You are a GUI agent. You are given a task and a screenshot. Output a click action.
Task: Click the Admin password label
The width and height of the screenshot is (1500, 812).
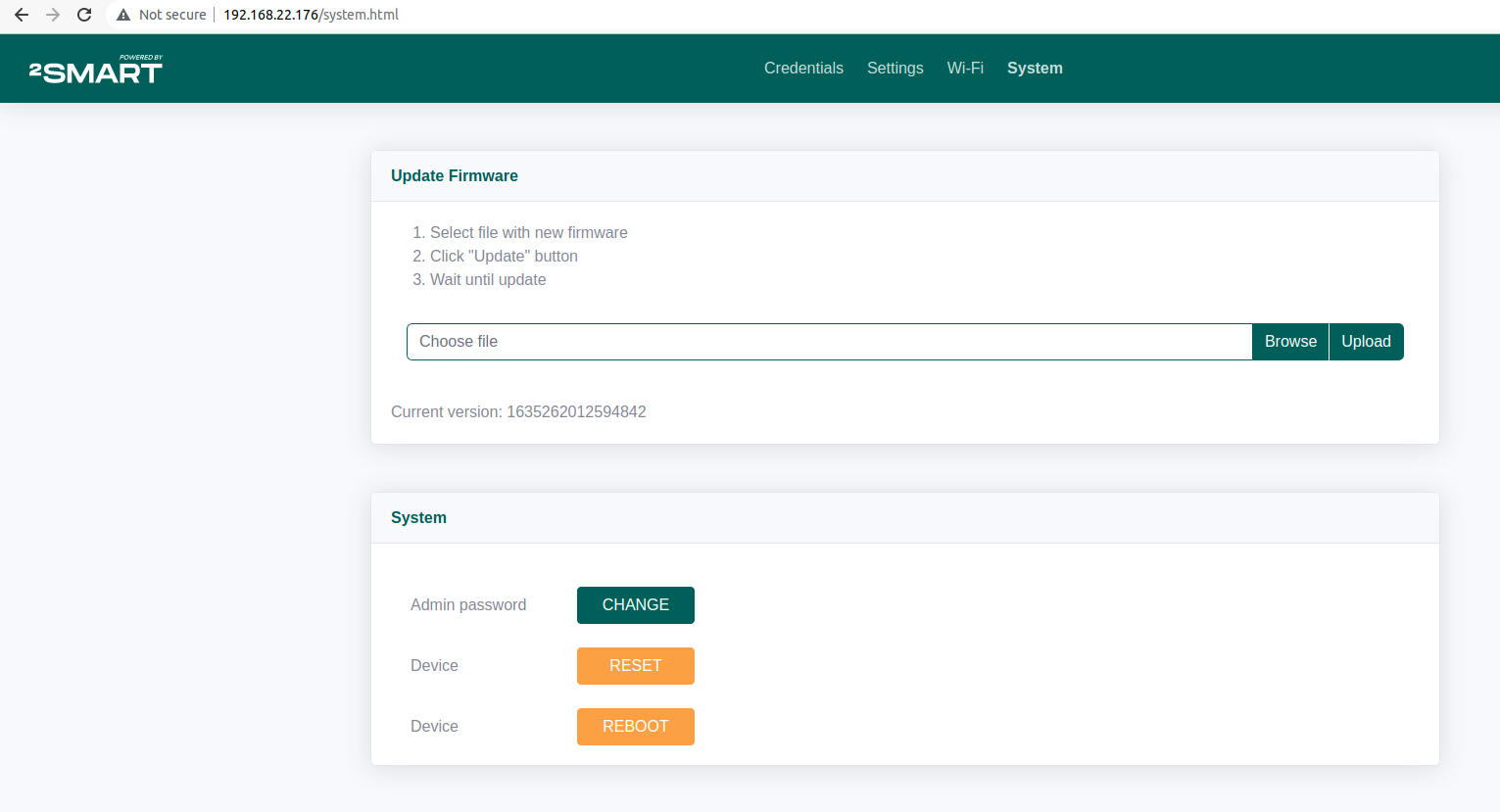pos(468,605)
